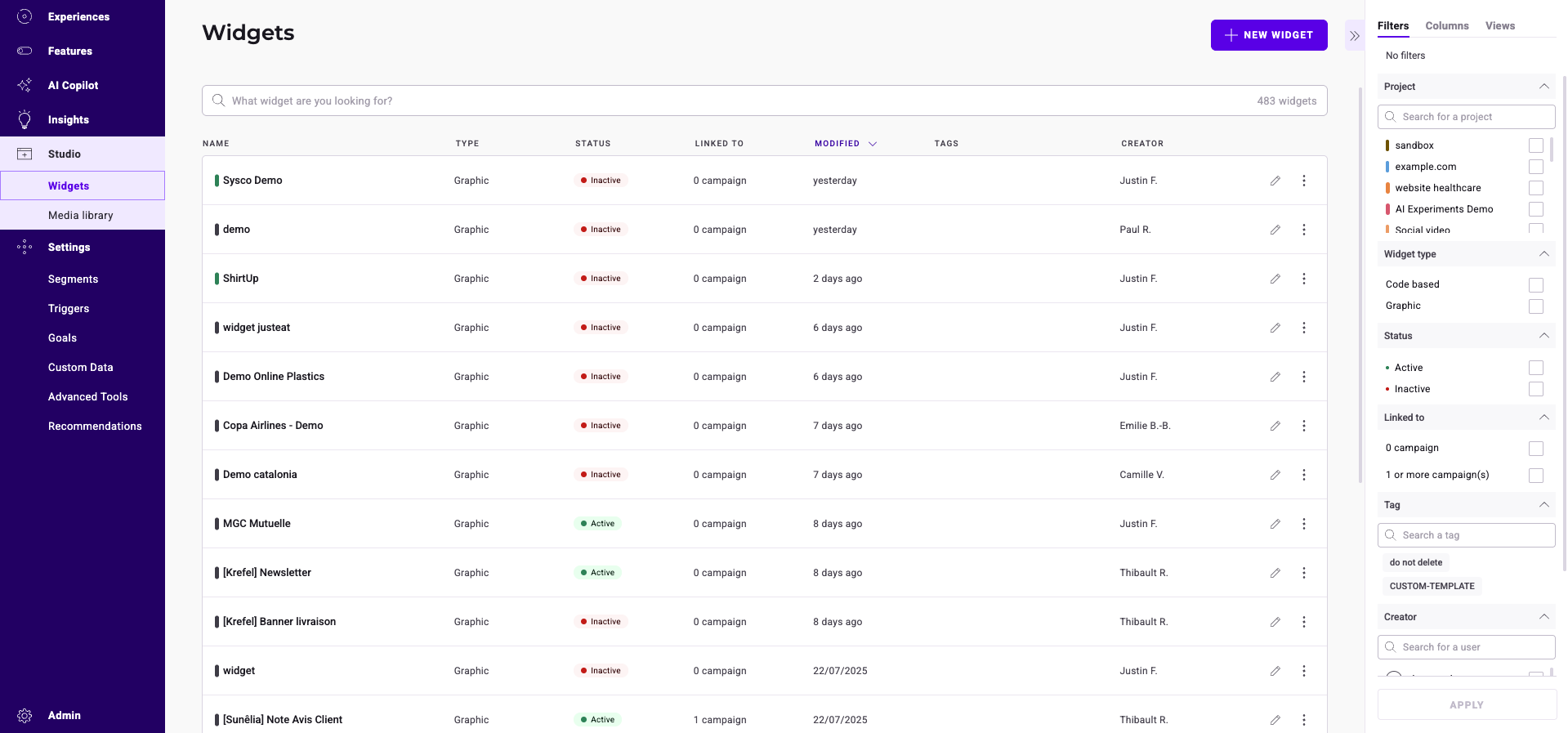Open more options for Demo Online Plastics

[x=1304, y=377]
